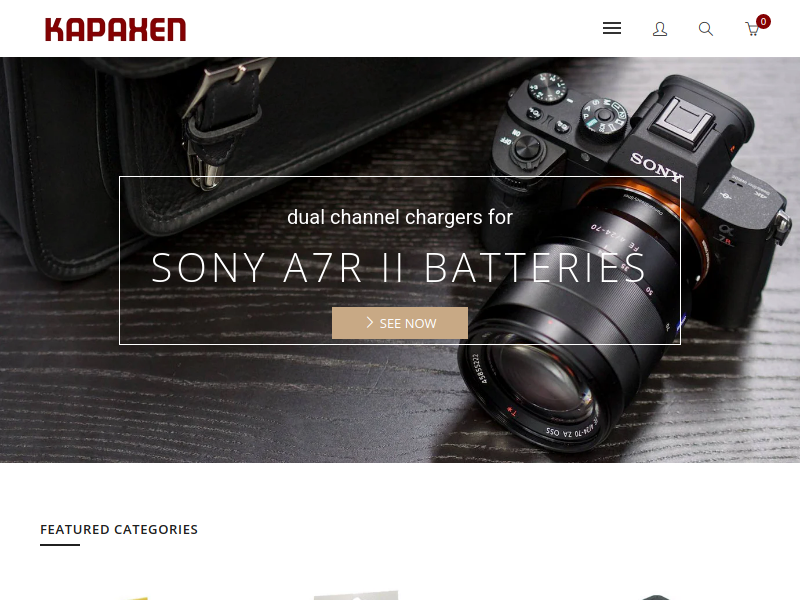Click the dual channel chargers subtitle
Viewport: 800px width, 600px height.
pyautogui.click(x=399, y=217)
